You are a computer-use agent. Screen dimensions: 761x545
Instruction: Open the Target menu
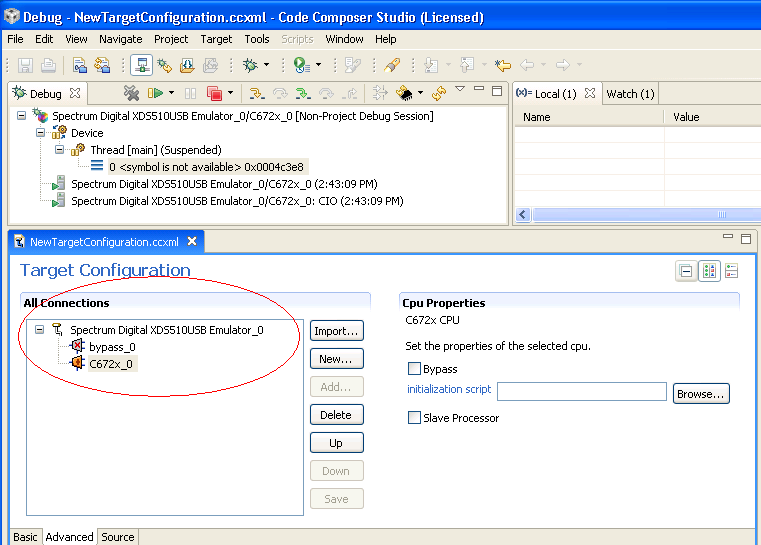tap(216, 39)
